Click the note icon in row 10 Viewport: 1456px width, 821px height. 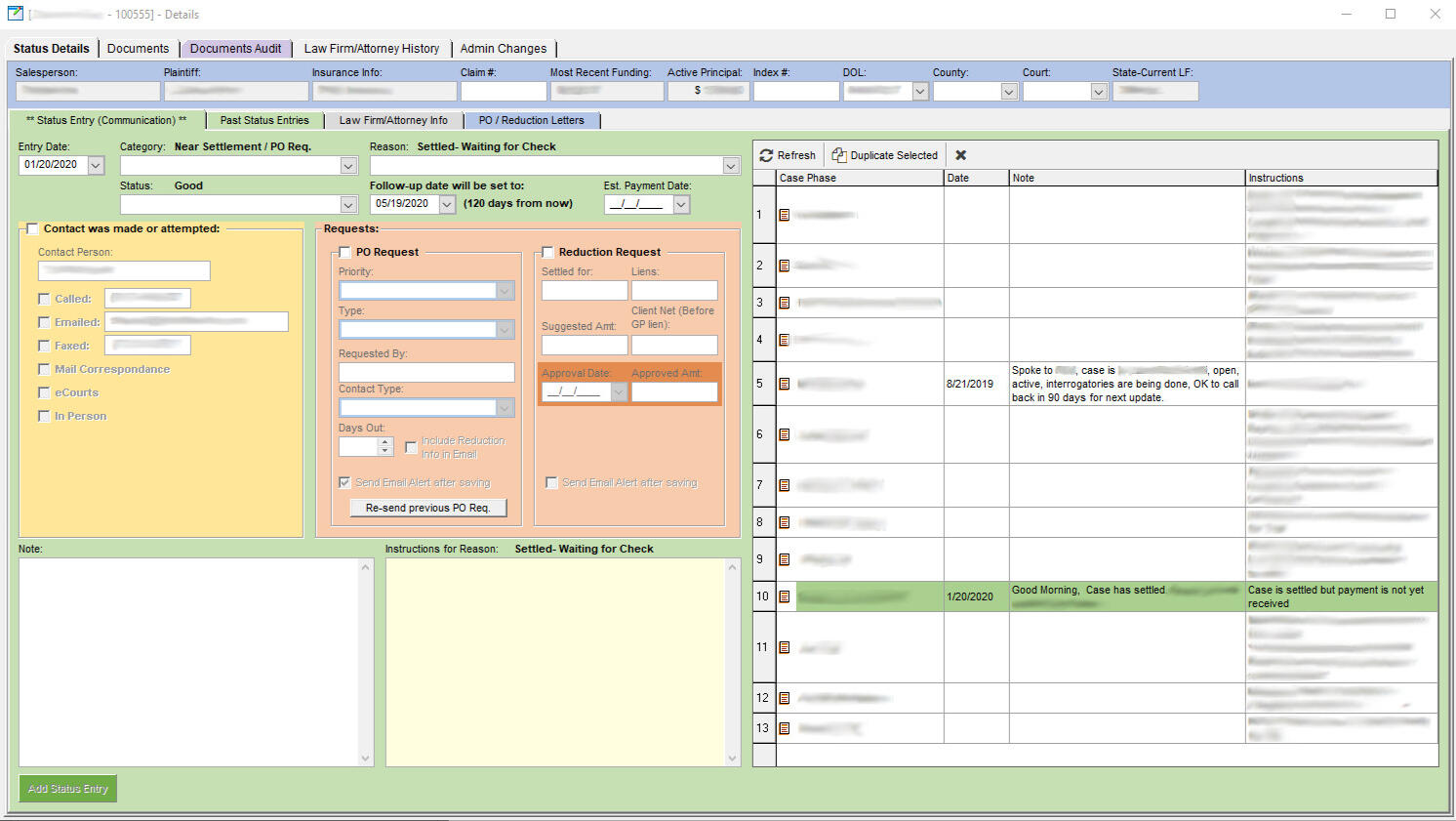coord(784,596)
